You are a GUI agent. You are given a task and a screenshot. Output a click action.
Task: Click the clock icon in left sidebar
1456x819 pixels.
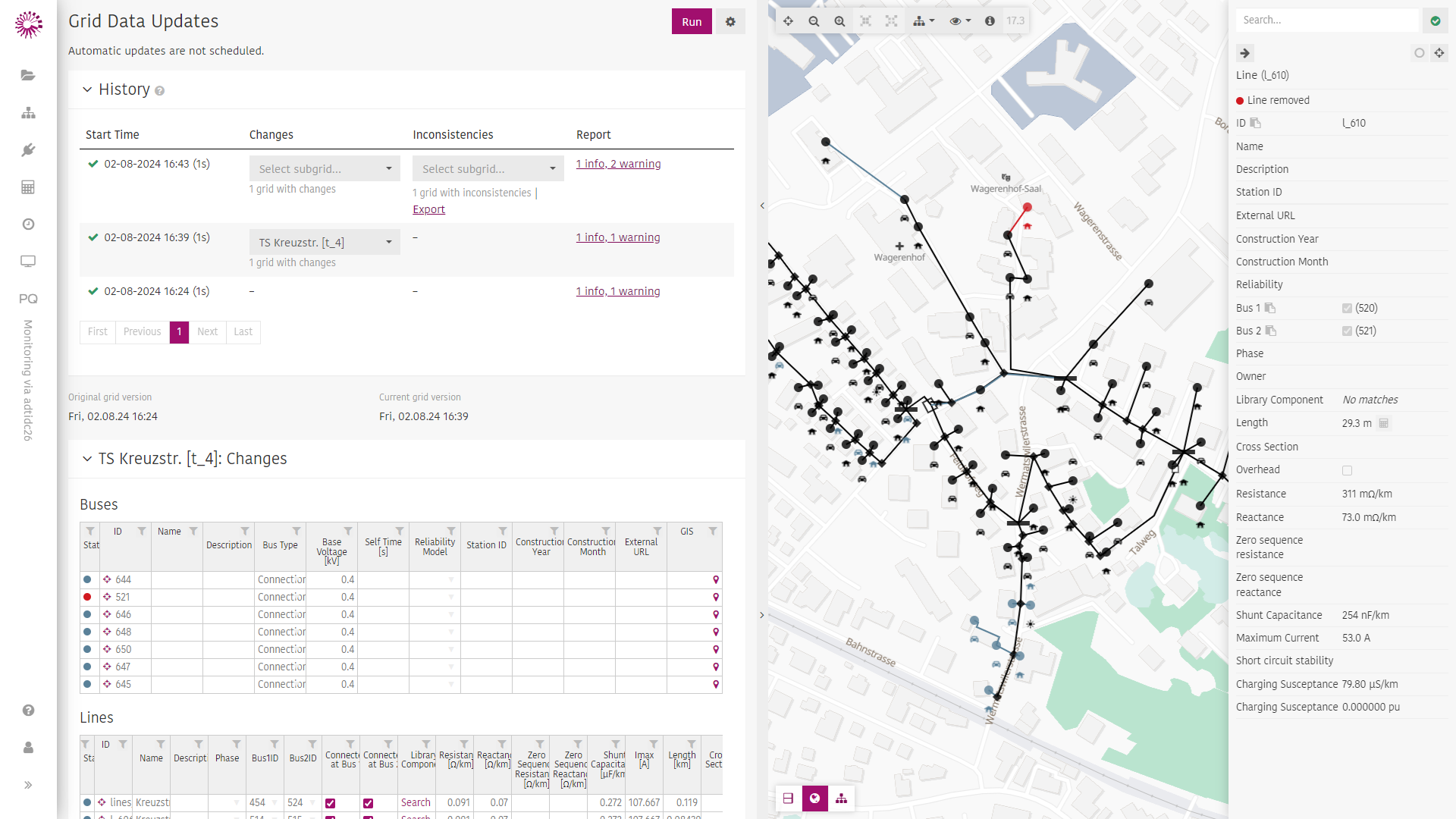point(28,224)
